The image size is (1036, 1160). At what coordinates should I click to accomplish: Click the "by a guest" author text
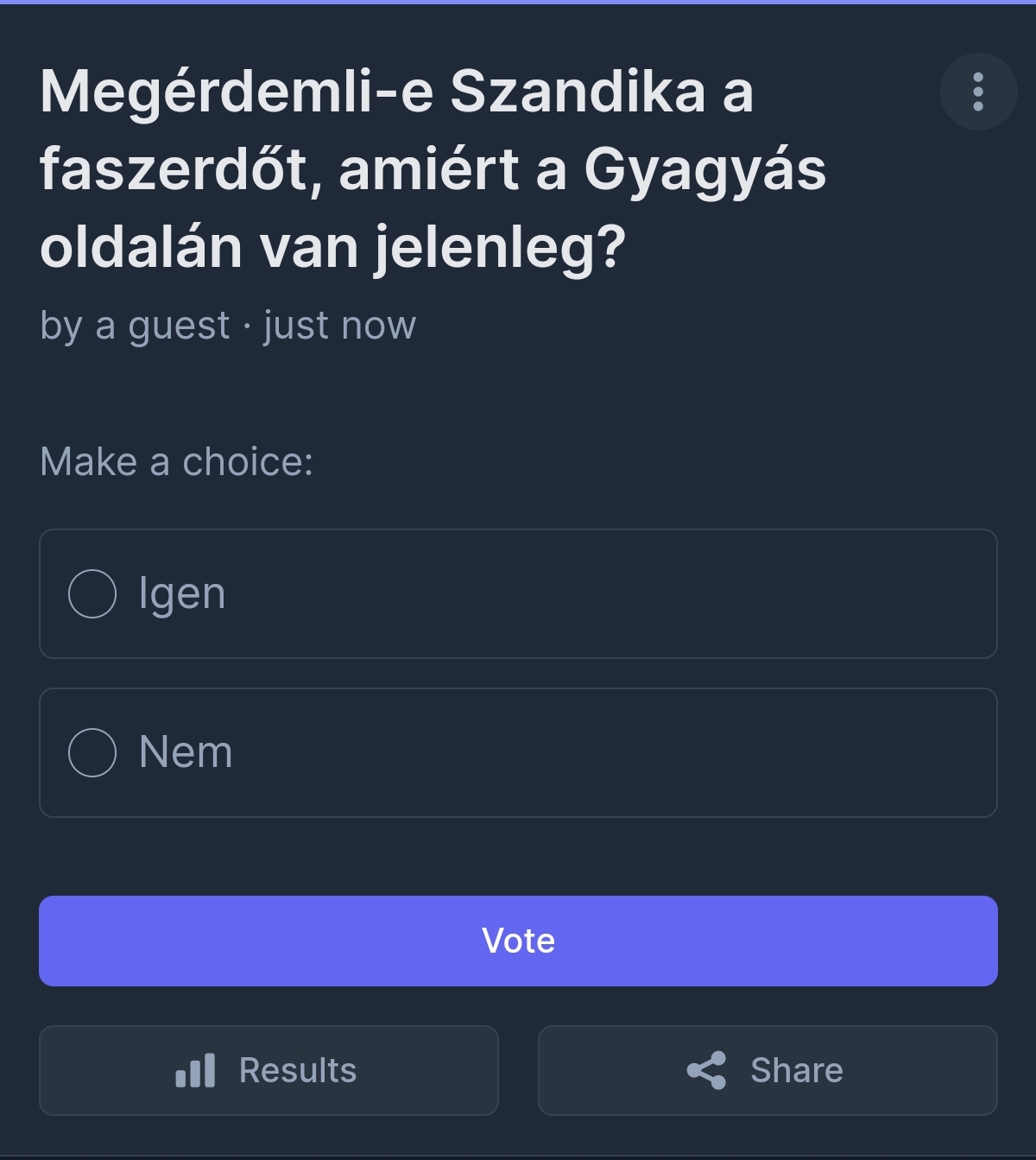point(135,326)
